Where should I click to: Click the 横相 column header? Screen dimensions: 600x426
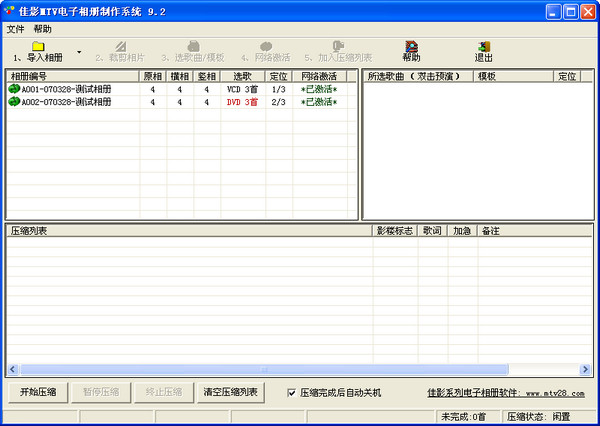(180, 76)
